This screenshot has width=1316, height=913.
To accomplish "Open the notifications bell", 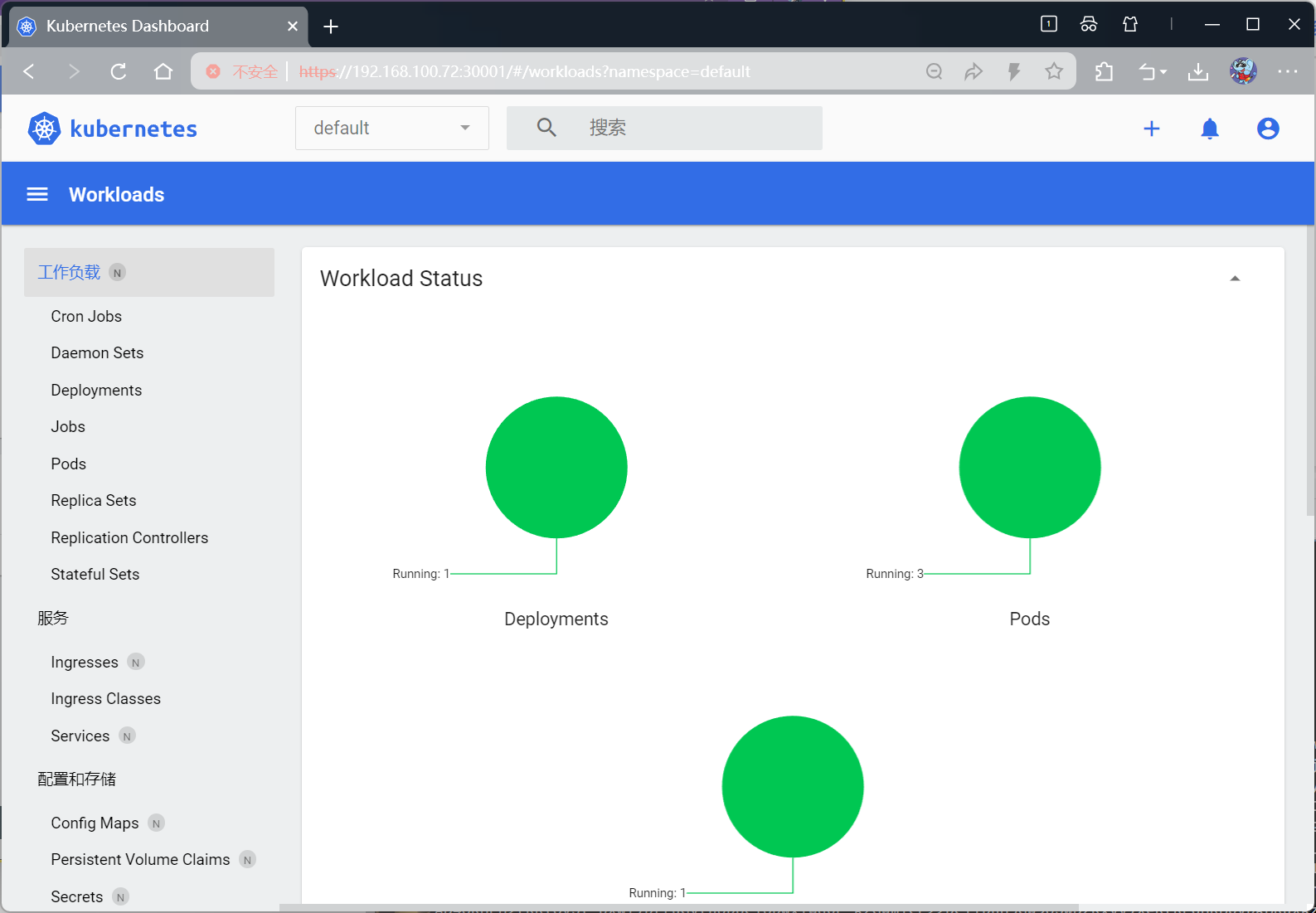I will click(1210, 129).
